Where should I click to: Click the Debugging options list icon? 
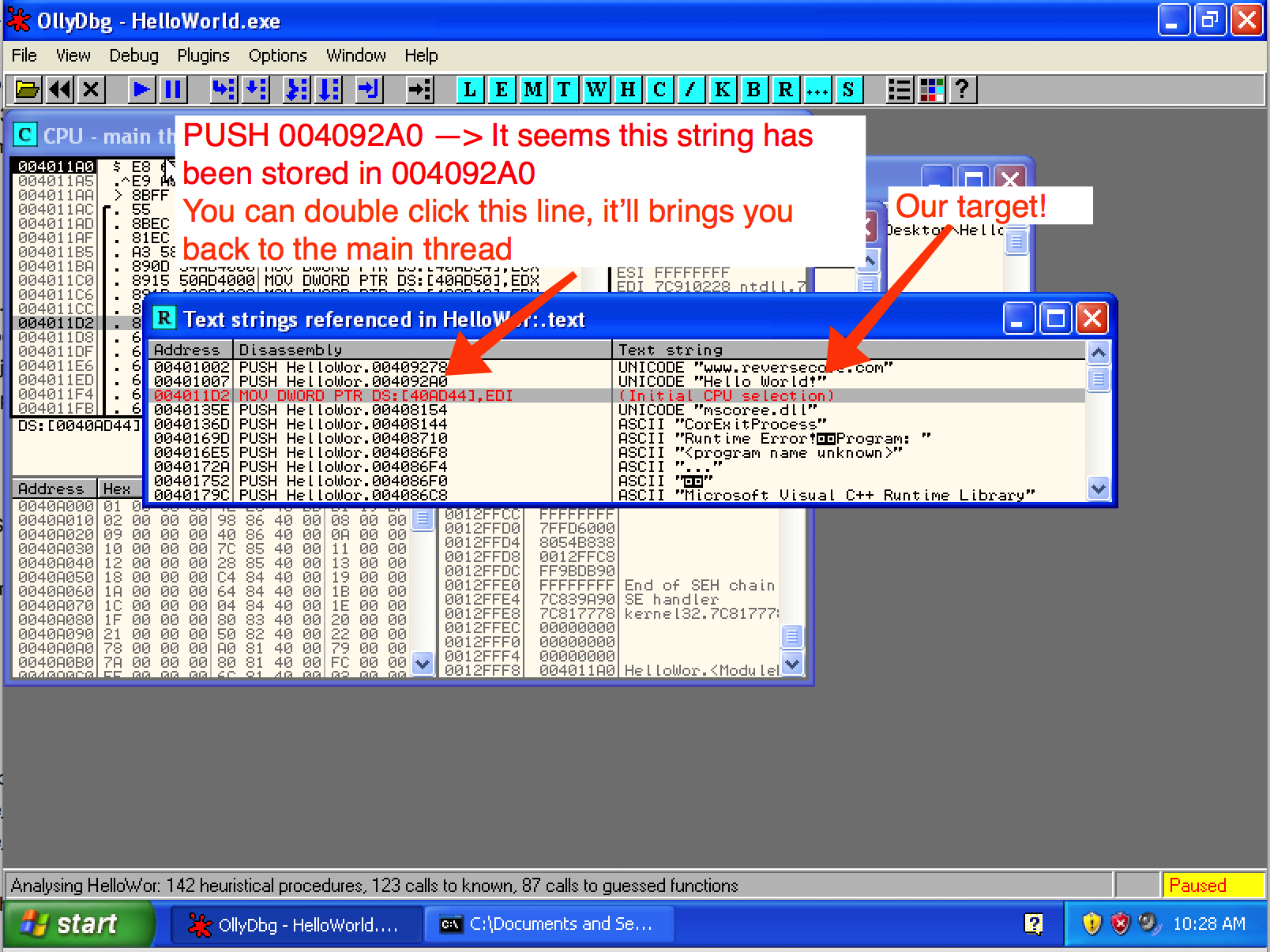pos(900,89)
